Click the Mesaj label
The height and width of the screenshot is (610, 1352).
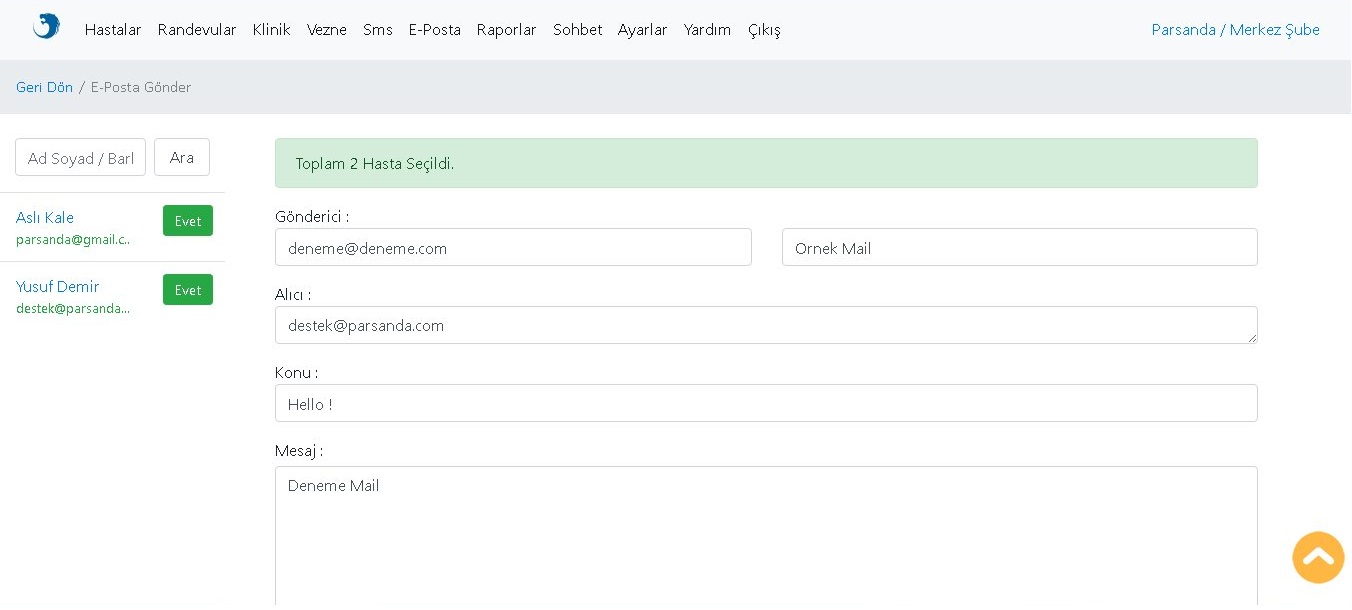coord(299,450)
